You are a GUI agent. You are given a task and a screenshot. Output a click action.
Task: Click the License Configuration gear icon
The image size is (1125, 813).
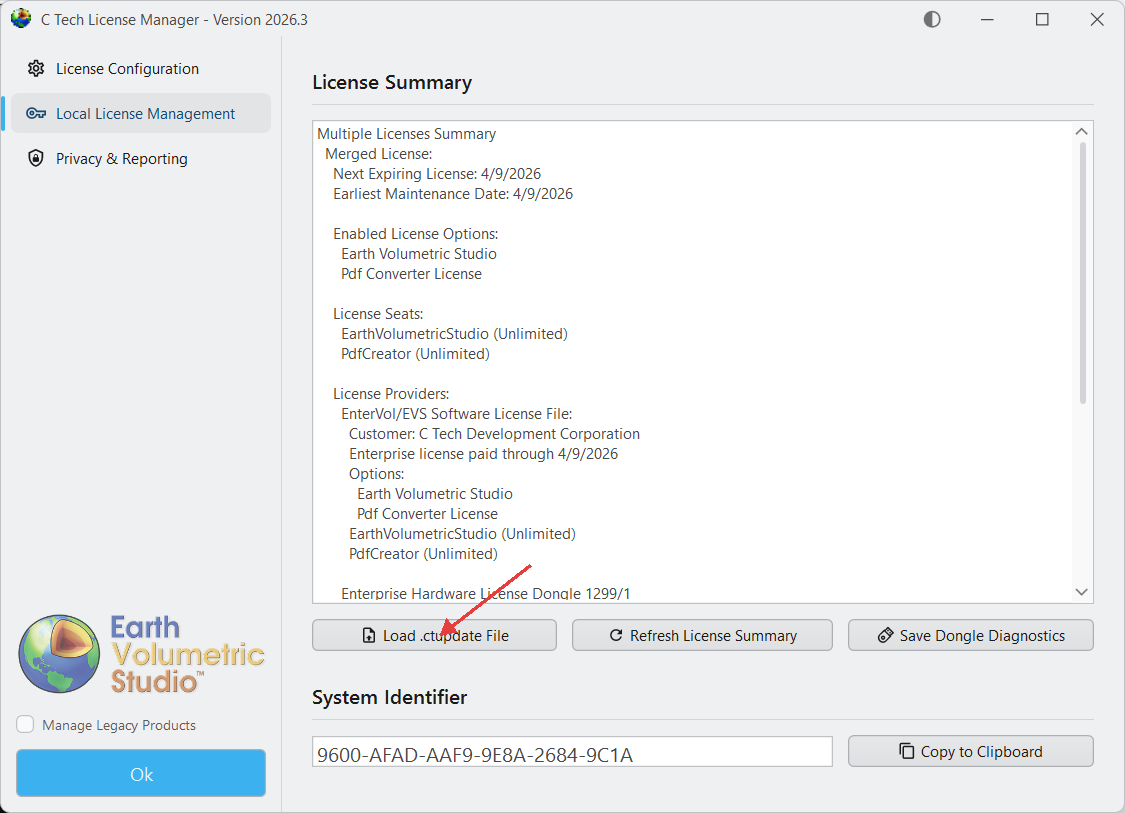[36, 69]
